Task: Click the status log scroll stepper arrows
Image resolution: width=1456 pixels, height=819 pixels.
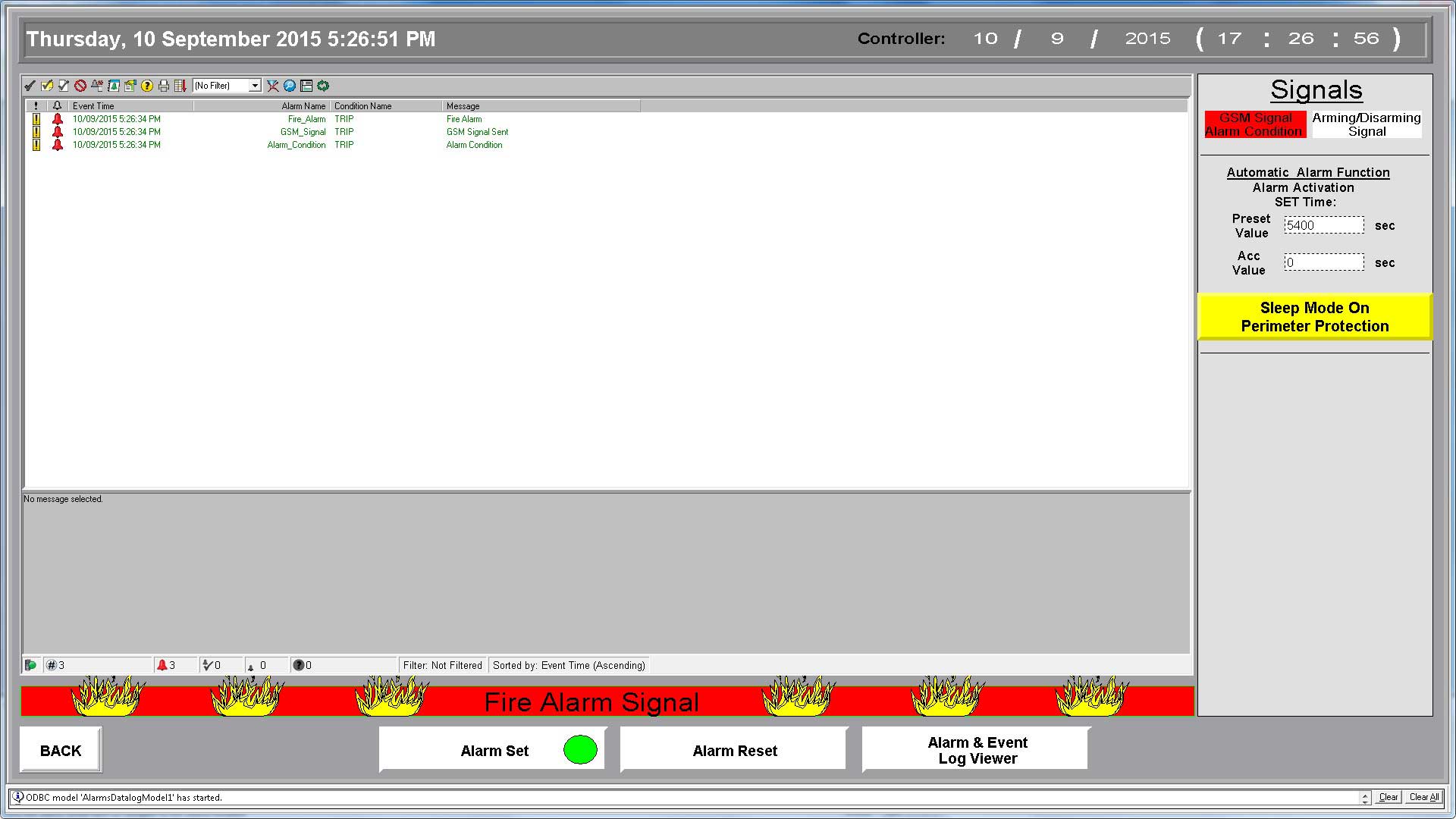Action: [x=1365, y=797]
